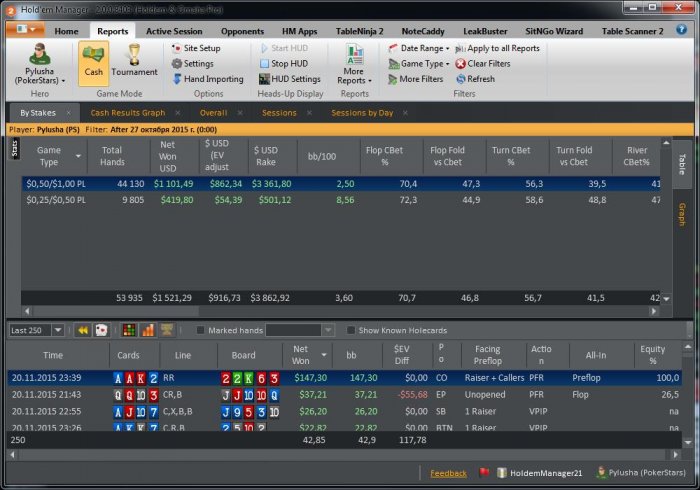Click the disabled Start HUD button
The height and width of the screenshot is (490, 700).
click(x=284, y=48)
